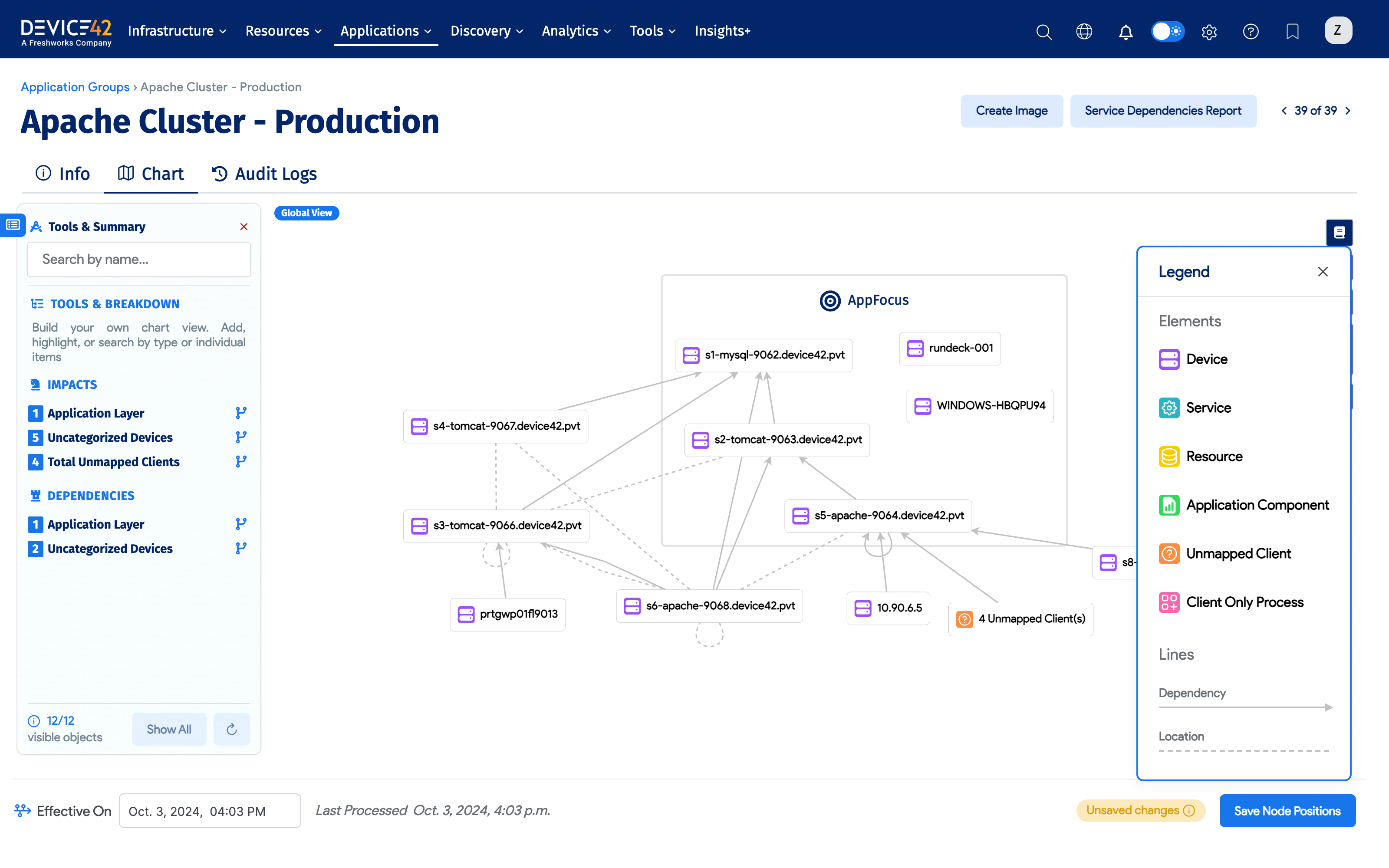This screenshot has width=1389, height=868.
Task: Open the legend panel book icon
Action: pos(1339,233)
